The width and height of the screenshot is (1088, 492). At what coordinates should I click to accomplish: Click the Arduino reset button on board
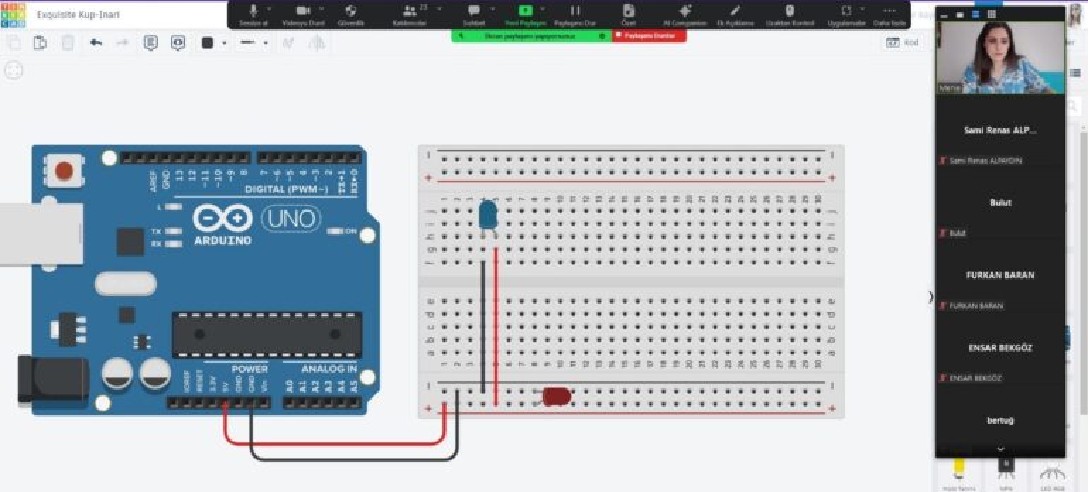[64, 171]
